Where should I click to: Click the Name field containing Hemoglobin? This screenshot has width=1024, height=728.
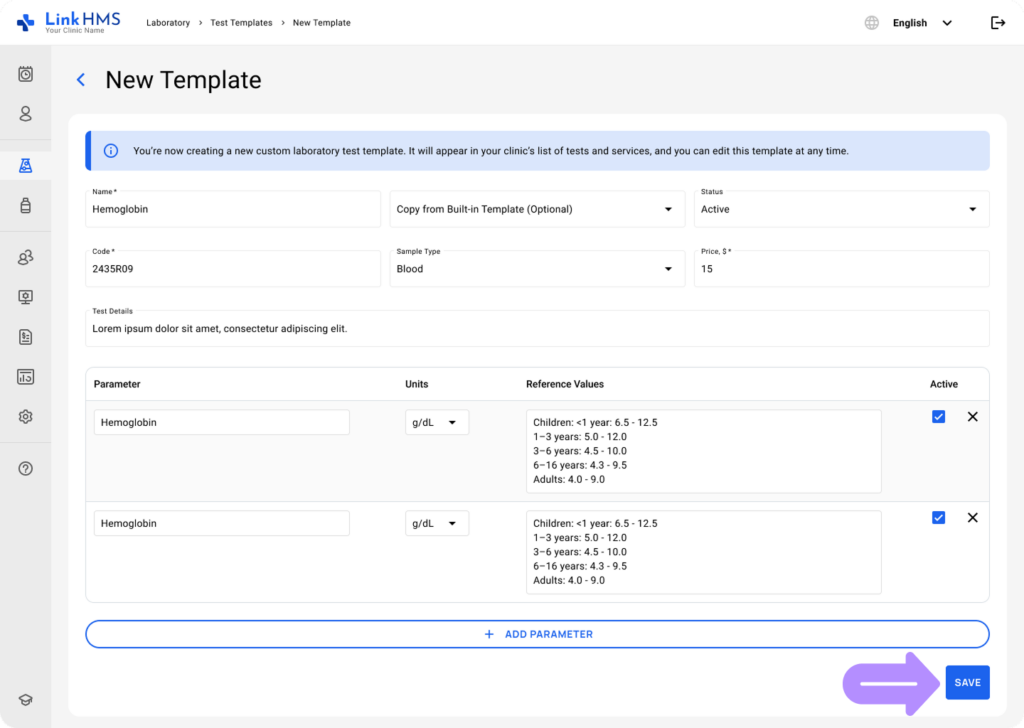tap(233, 209)
